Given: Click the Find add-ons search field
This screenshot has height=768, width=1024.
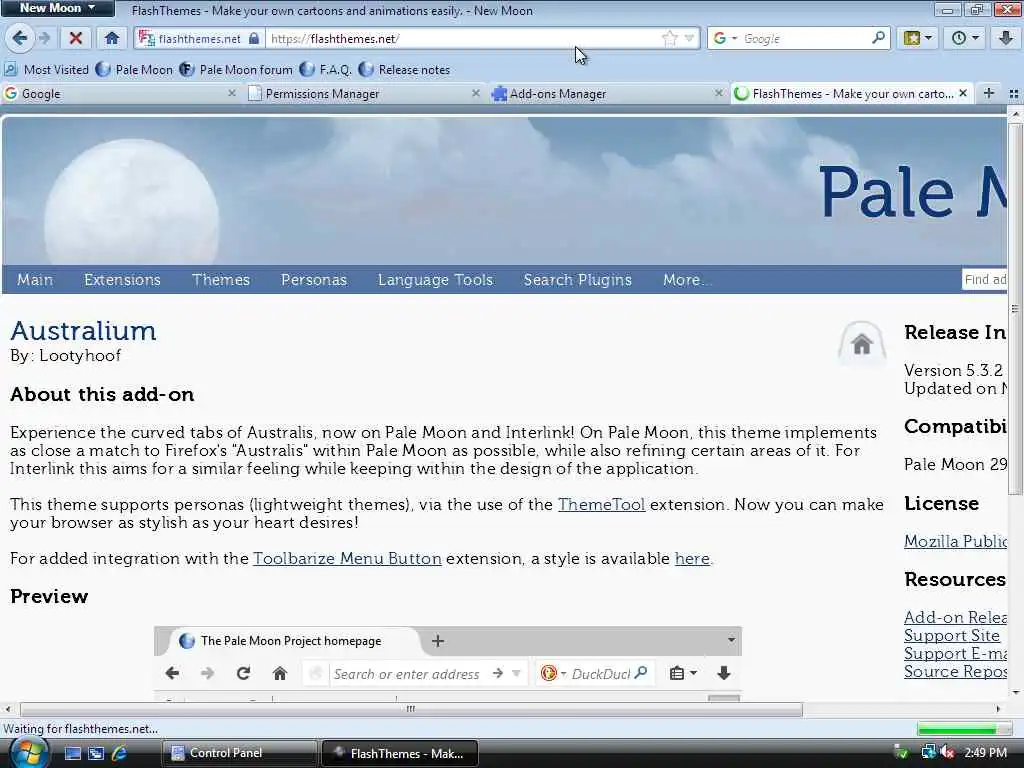Looking at the screenshot, I should click(984, 280).
